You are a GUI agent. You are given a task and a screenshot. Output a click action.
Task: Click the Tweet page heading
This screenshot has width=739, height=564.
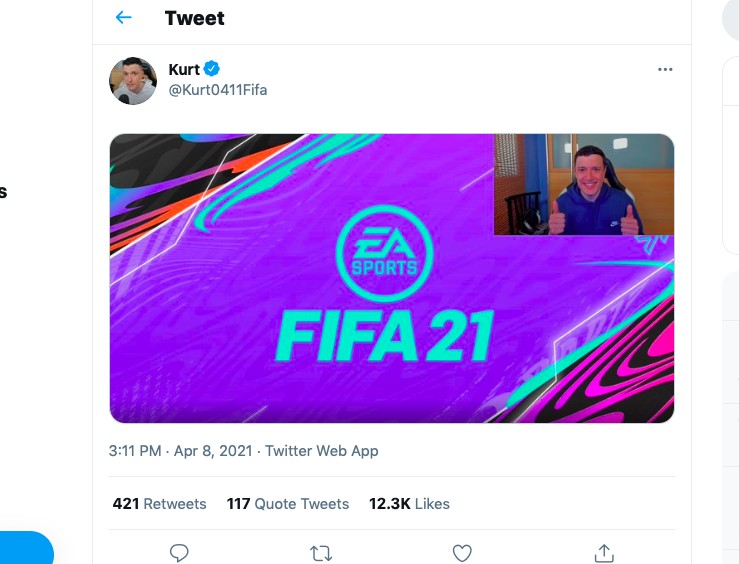(194, 18)
